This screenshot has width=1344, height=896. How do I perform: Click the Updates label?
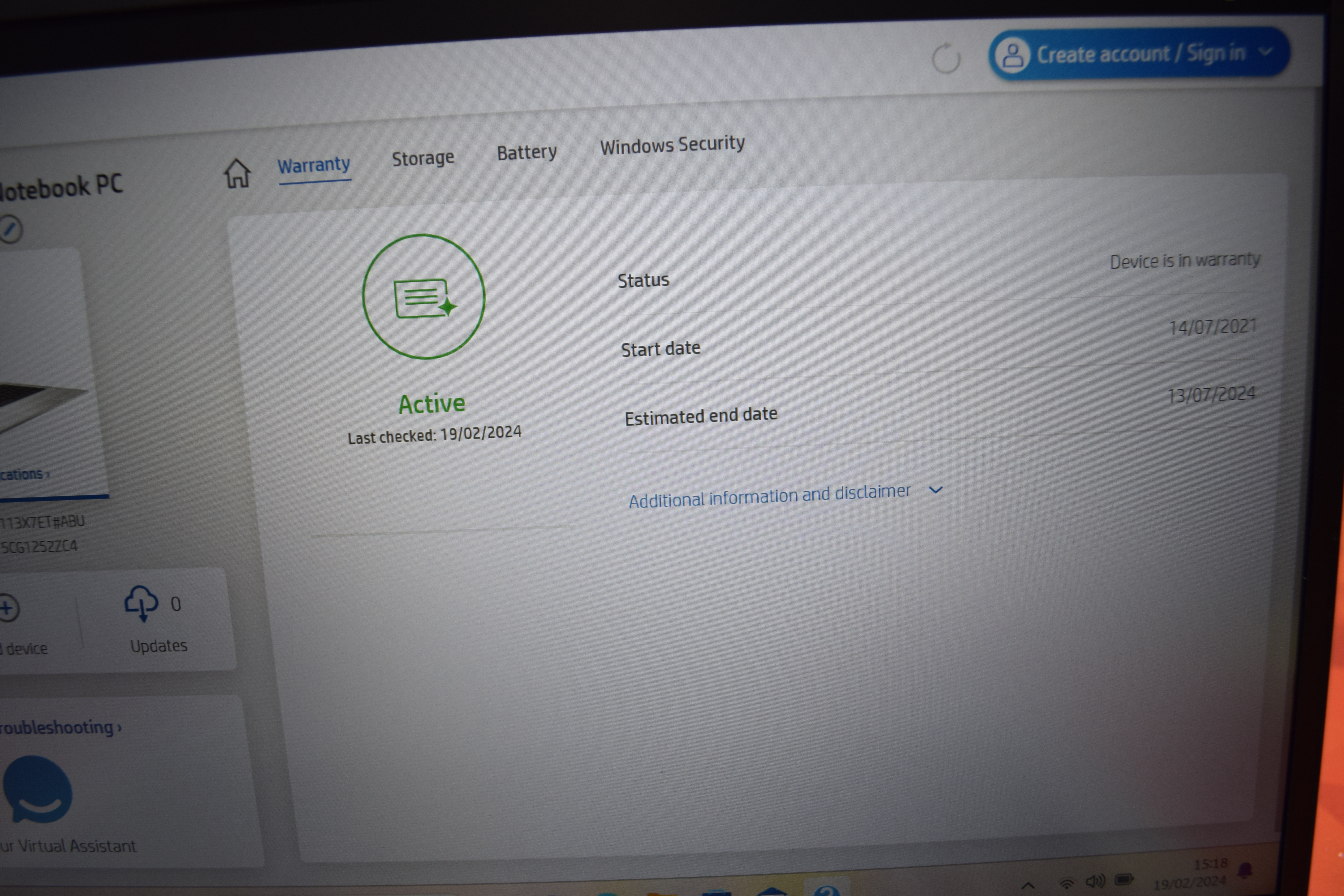click(159, 646)
